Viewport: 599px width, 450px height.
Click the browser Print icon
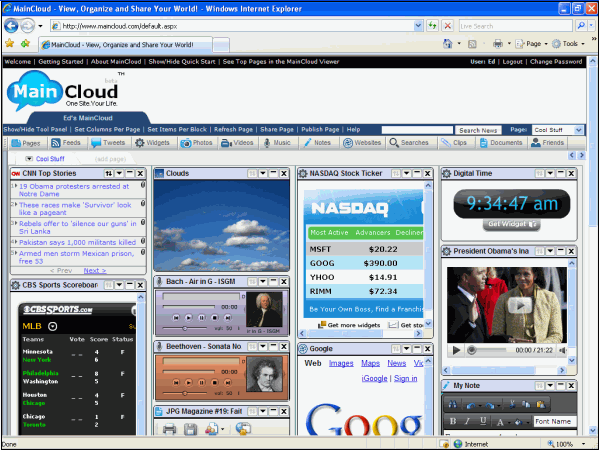[497, 44]
